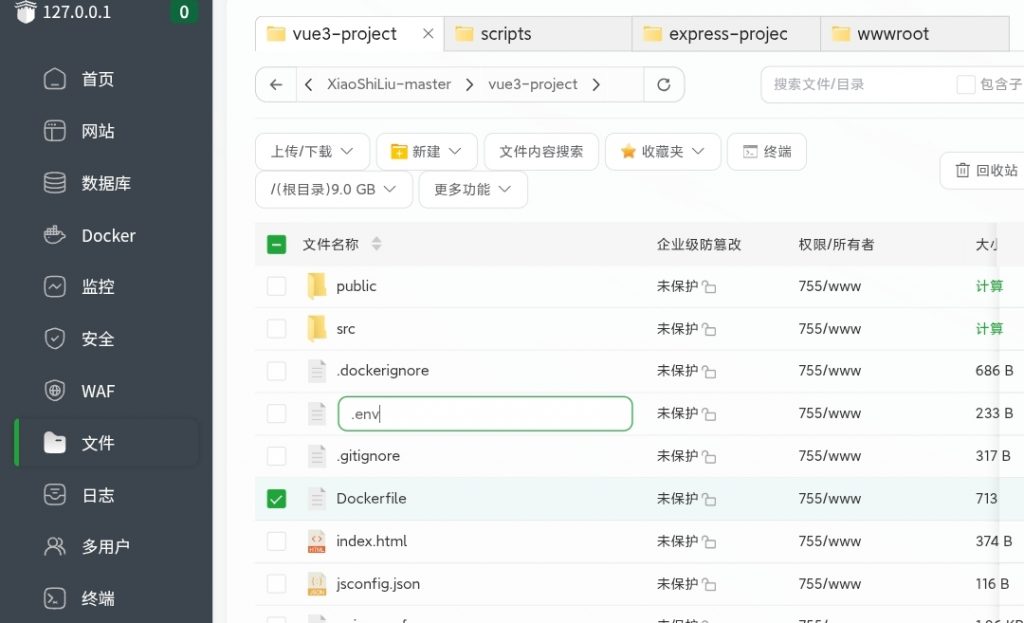Uncheck the Dockerfile checkbox
This screenshot has height=623, width=1024.
[276, 498]
